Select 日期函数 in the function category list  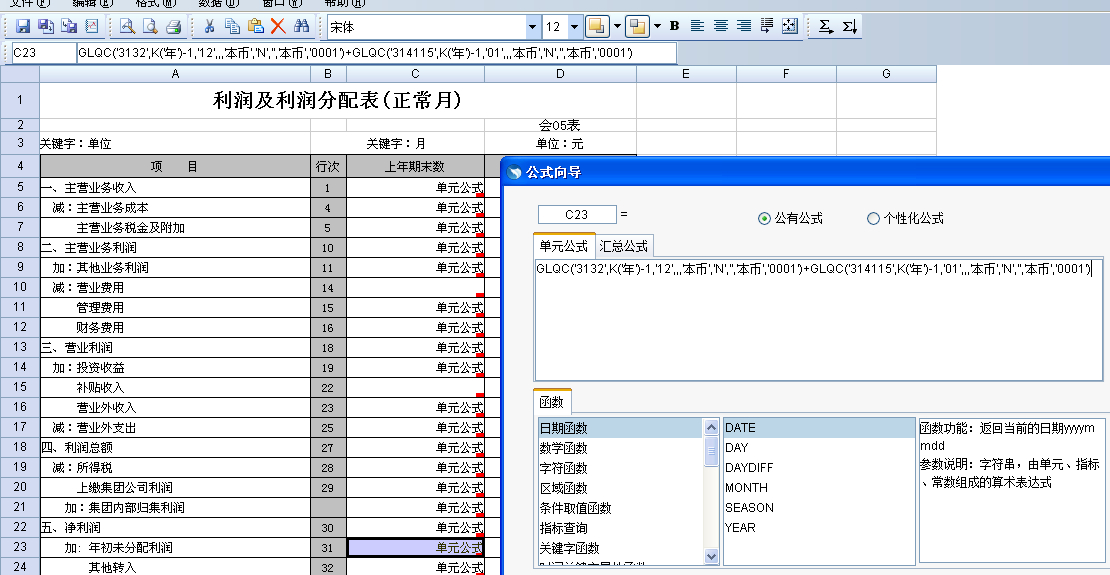pyautogui.click(x=619, y=428)
